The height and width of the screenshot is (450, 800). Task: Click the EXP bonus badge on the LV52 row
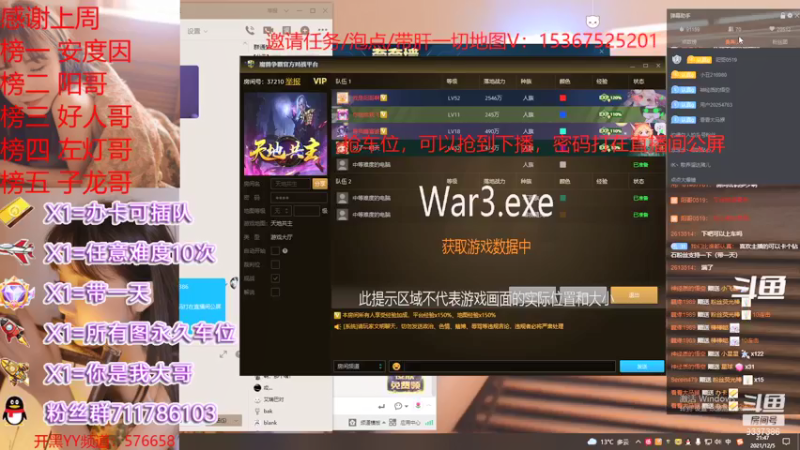pyautogui.click(x=610, y=97)
